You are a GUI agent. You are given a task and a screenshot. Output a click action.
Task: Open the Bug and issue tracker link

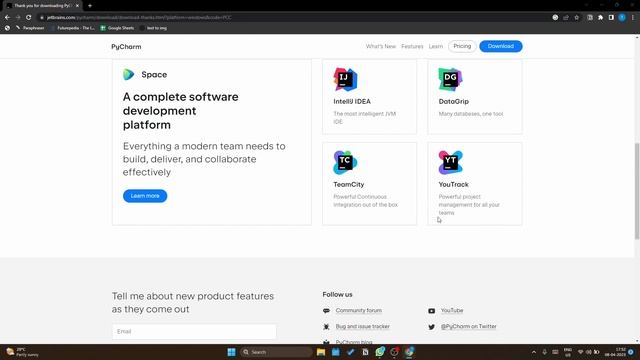(x=362, y=327)
